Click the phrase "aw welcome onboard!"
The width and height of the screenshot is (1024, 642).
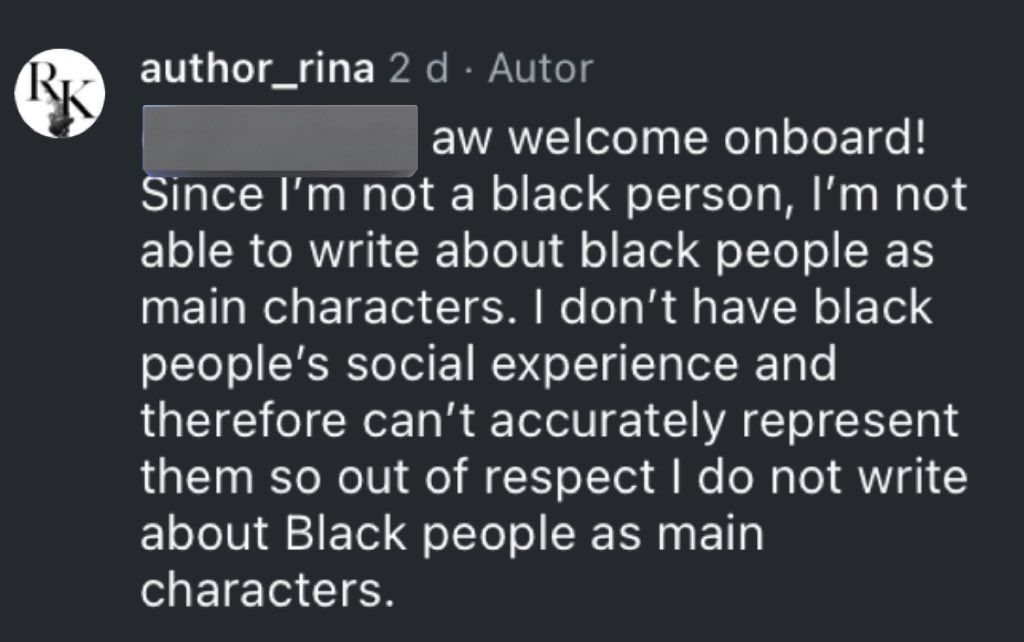tap(678, 138)
